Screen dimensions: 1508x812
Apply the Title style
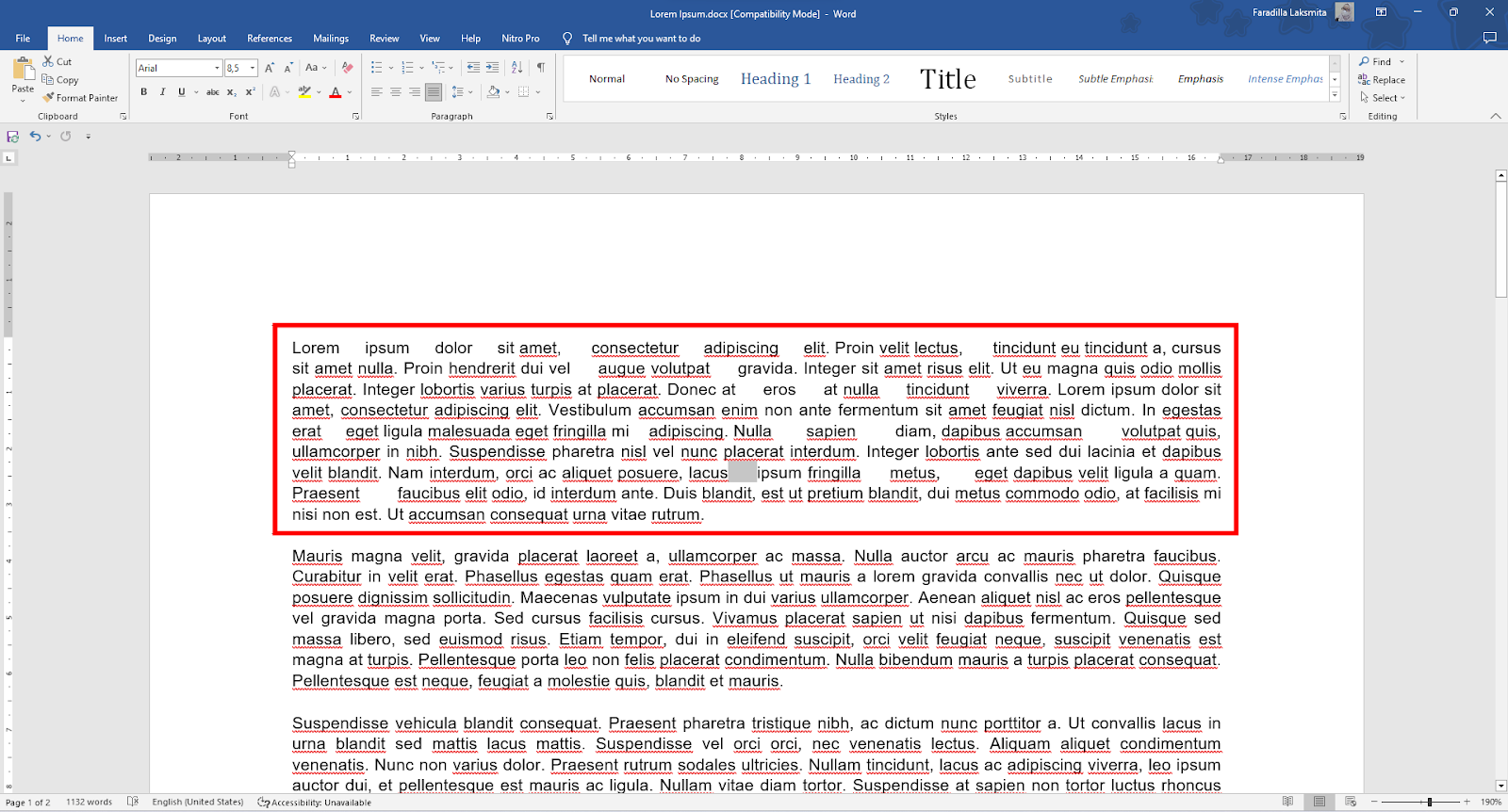coord(948,79)
